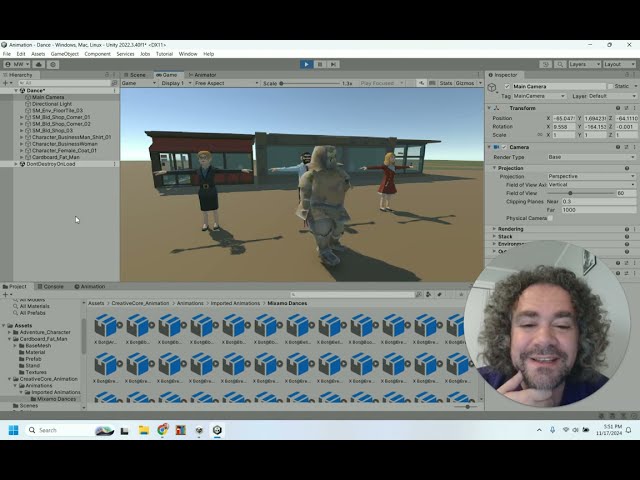
Task: Collapse the Dance scene in Hierarchy
Action: pos(16,91)
